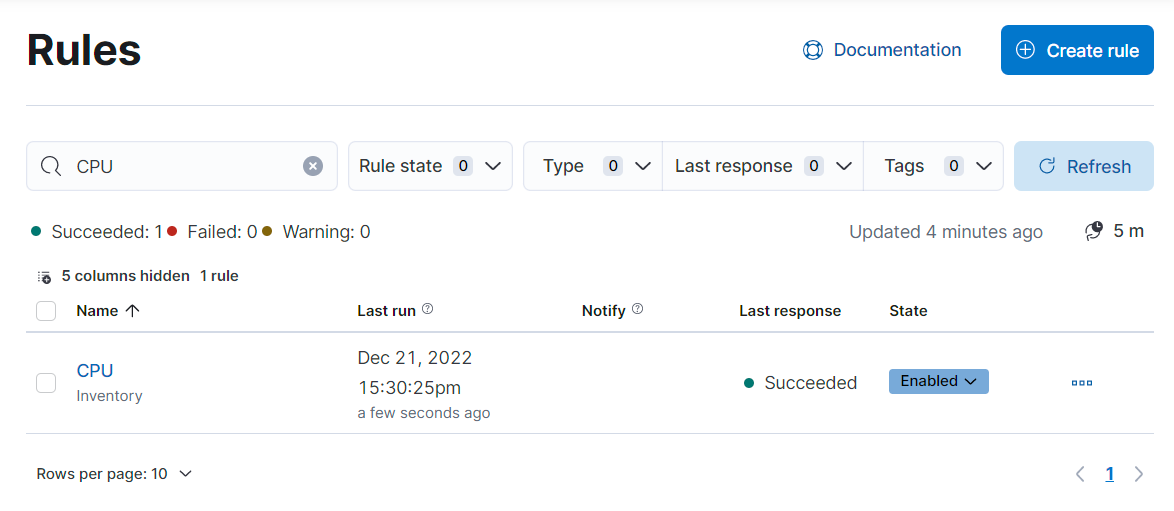The width and height of the screenshot is (1174, 511).
Task: Change the Enabled state dropdown
Action: 938,381
